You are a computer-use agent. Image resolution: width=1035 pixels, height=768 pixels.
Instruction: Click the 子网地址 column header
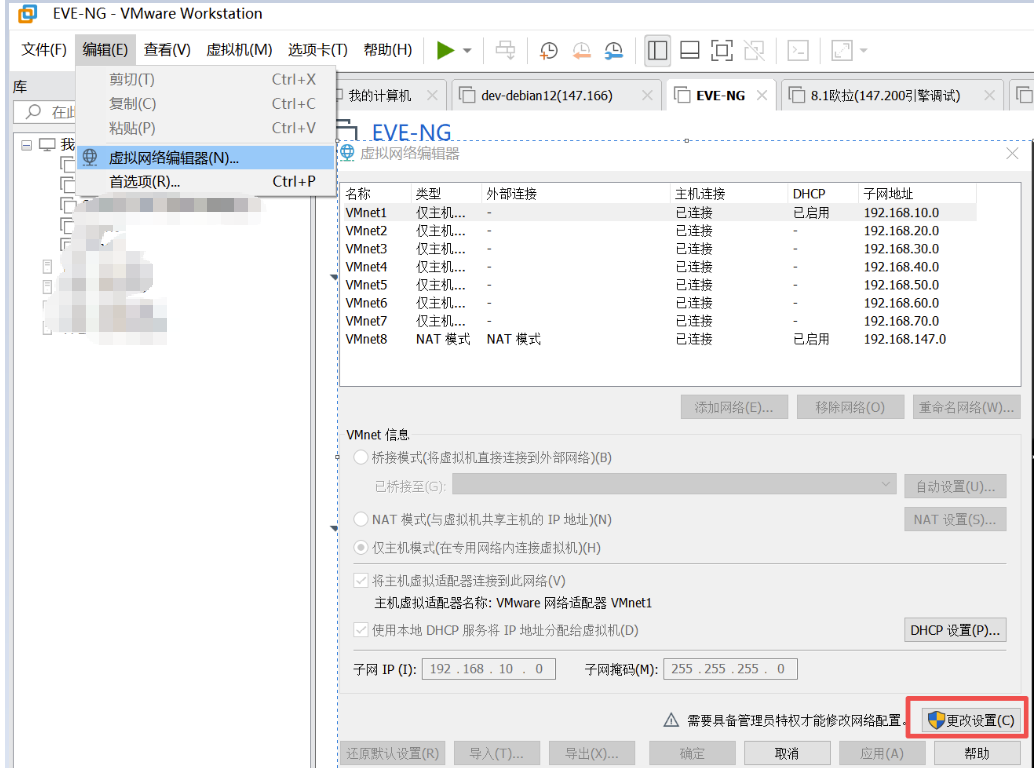coord(917,193)
